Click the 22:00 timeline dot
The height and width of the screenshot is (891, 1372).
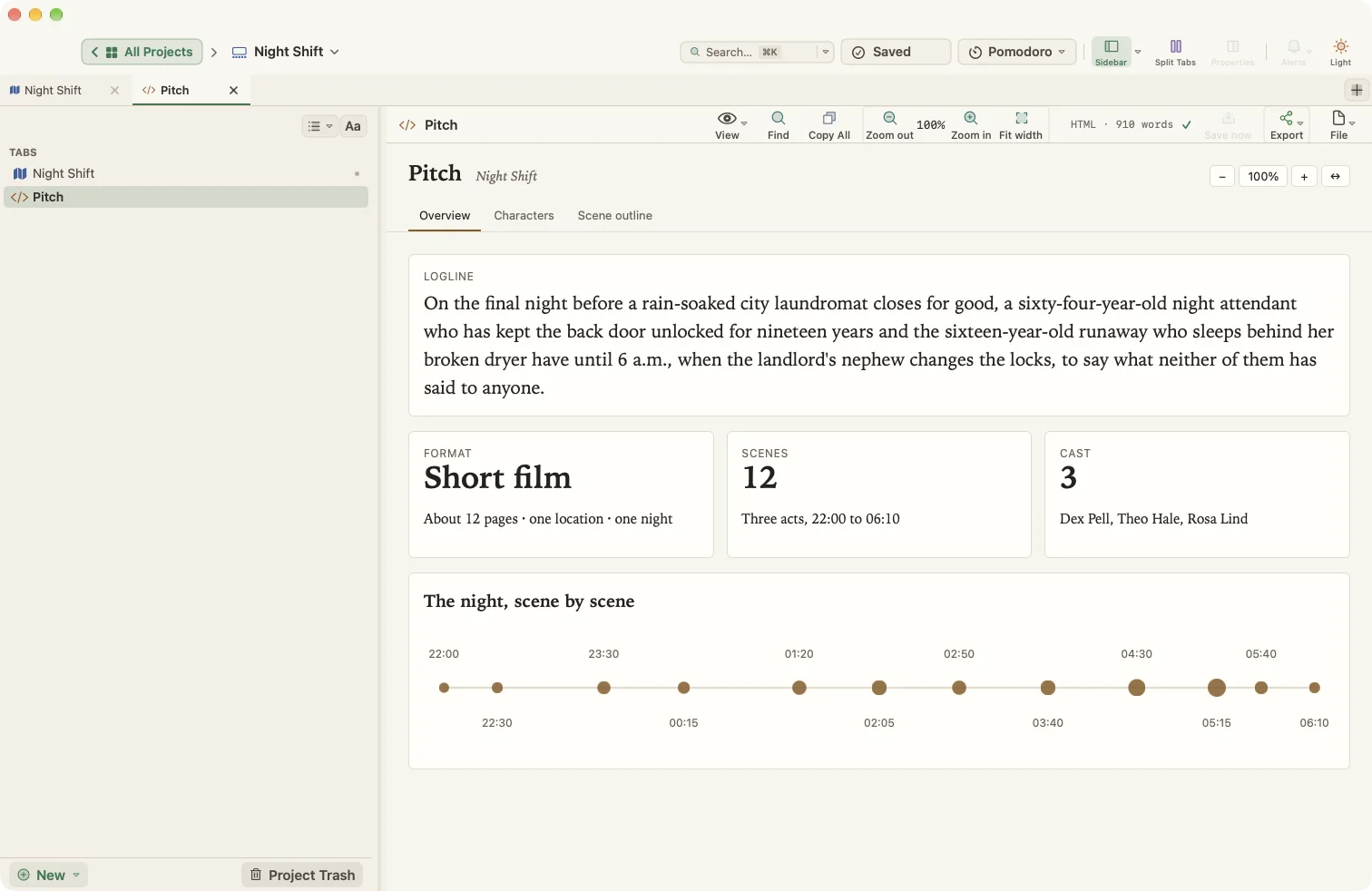444,688
